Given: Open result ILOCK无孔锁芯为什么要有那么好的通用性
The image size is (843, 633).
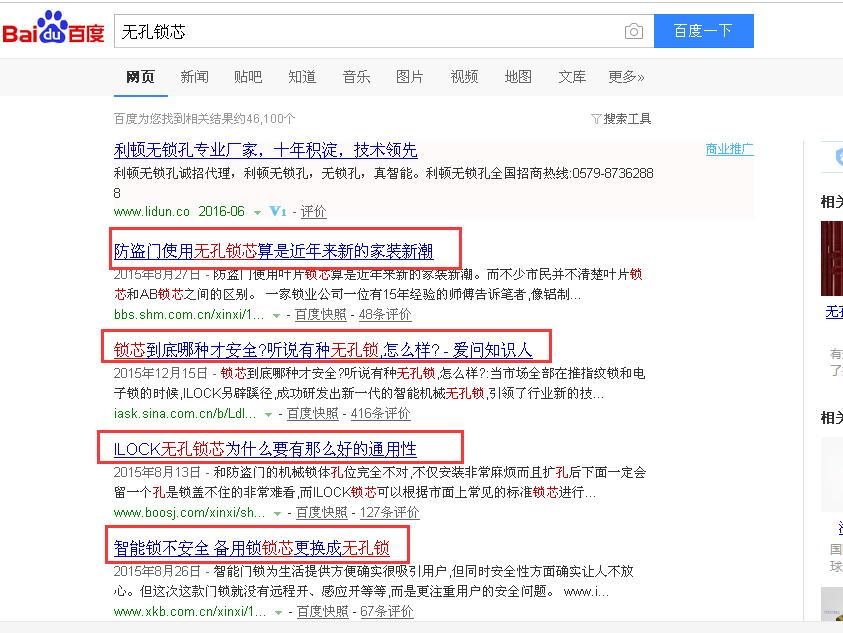Looking at the screenshot, I should 265,449.
